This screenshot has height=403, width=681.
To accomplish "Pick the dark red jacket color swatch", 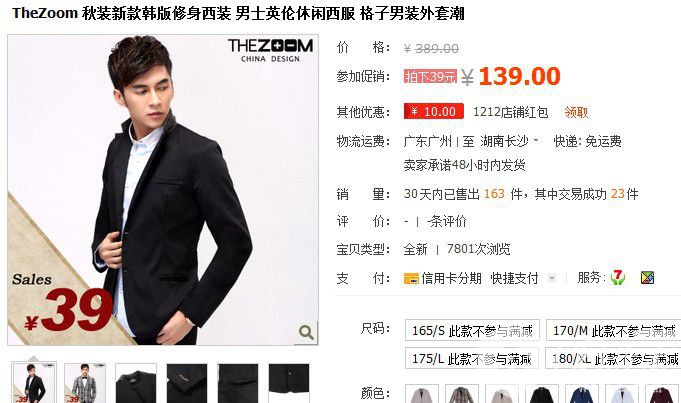I will point(661,394).
